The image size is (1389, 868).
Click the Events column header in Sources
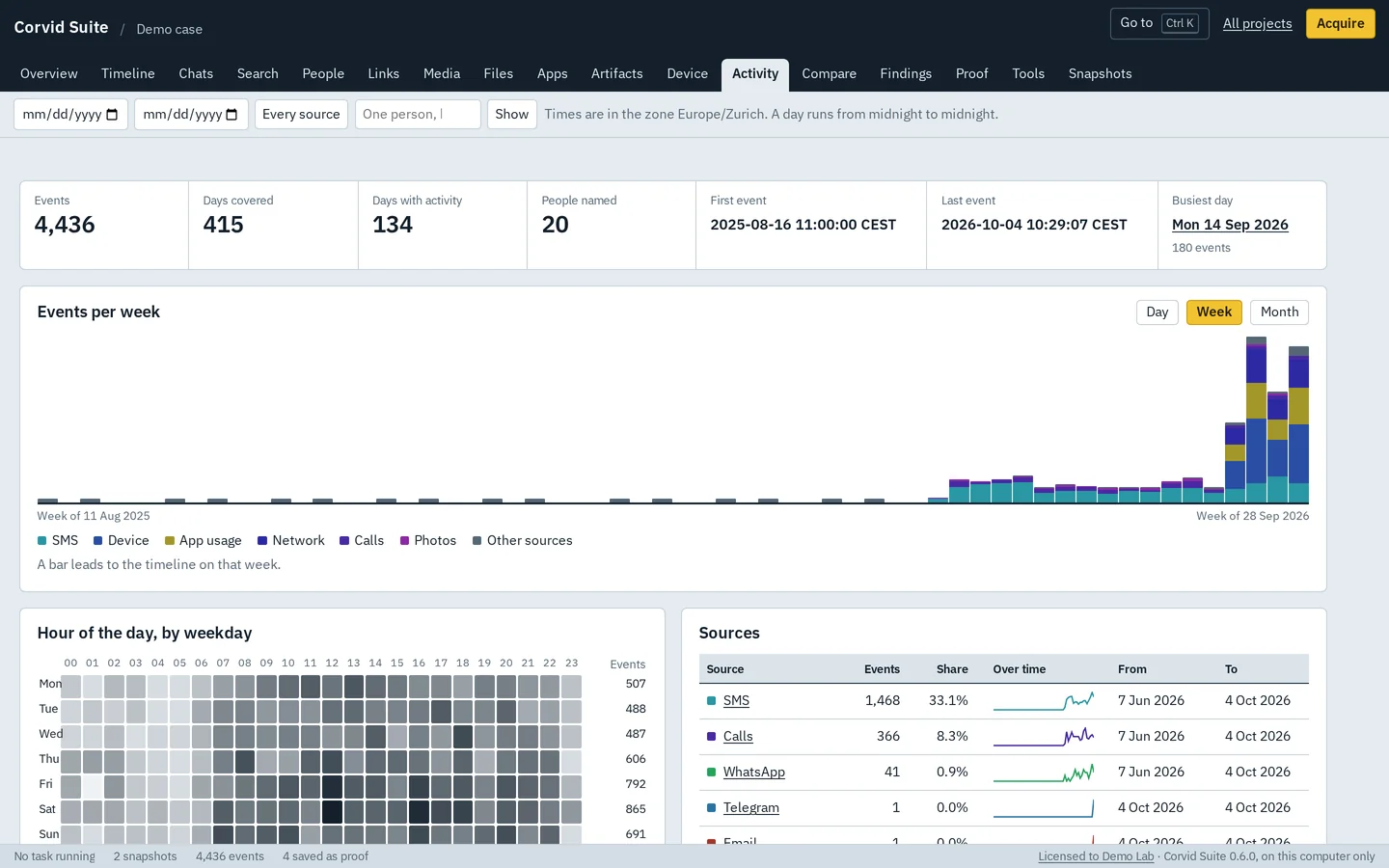click(x=882, y=669)
